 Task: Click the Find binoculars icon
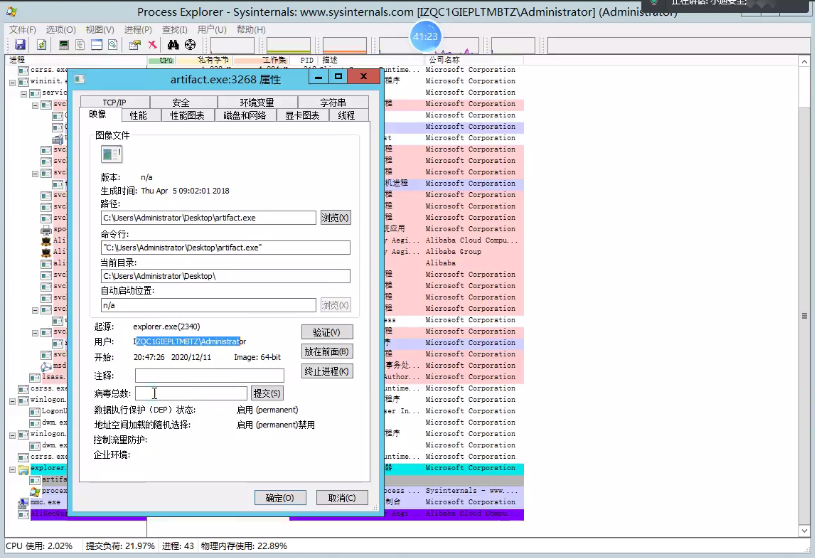(172, 45)
